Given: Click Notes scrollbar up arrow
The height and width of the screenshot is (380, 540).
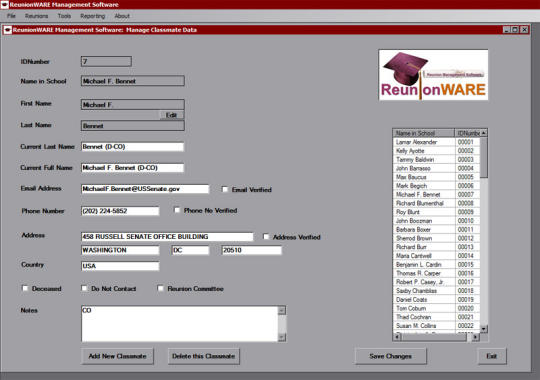Looking at the screenshot, I should pyautogui.click(x=282, y=310).
